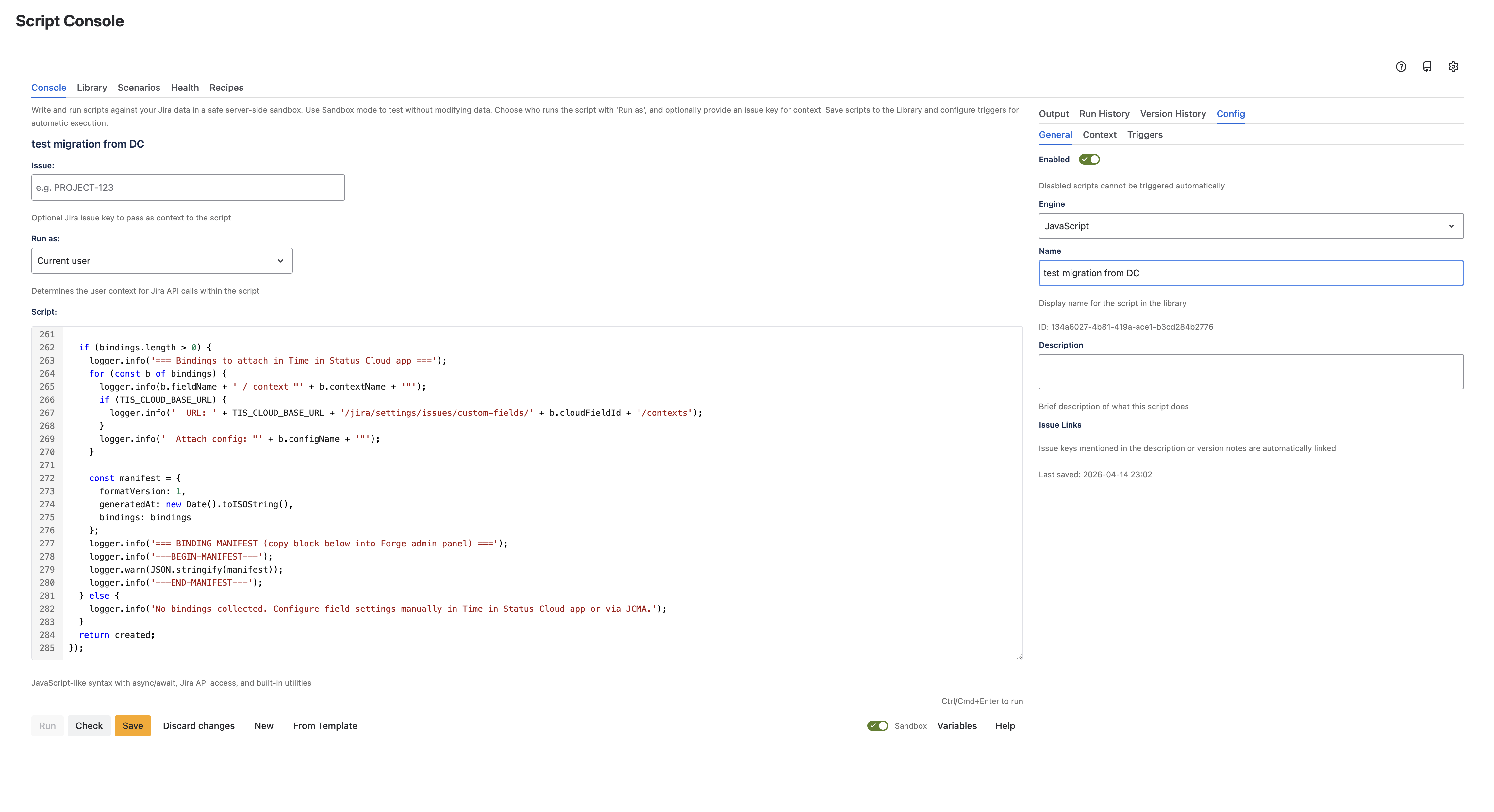Open the Run History tab
The image size is (1494, 812).
(1104, 114)
